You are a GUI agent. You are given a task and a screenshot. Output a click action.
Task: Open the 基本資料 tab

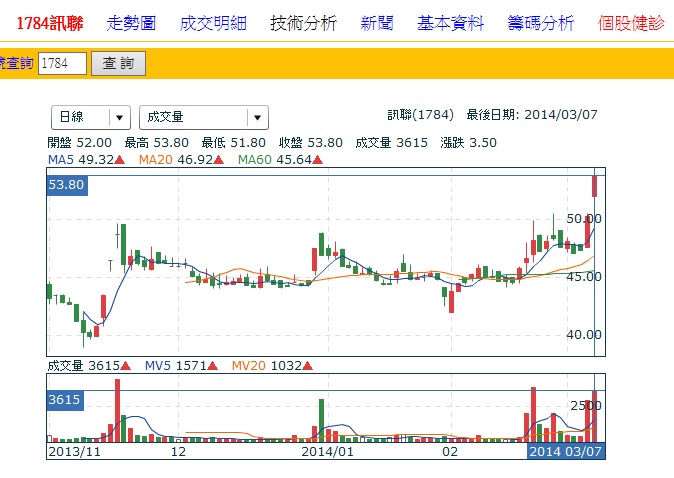(450, 23)
